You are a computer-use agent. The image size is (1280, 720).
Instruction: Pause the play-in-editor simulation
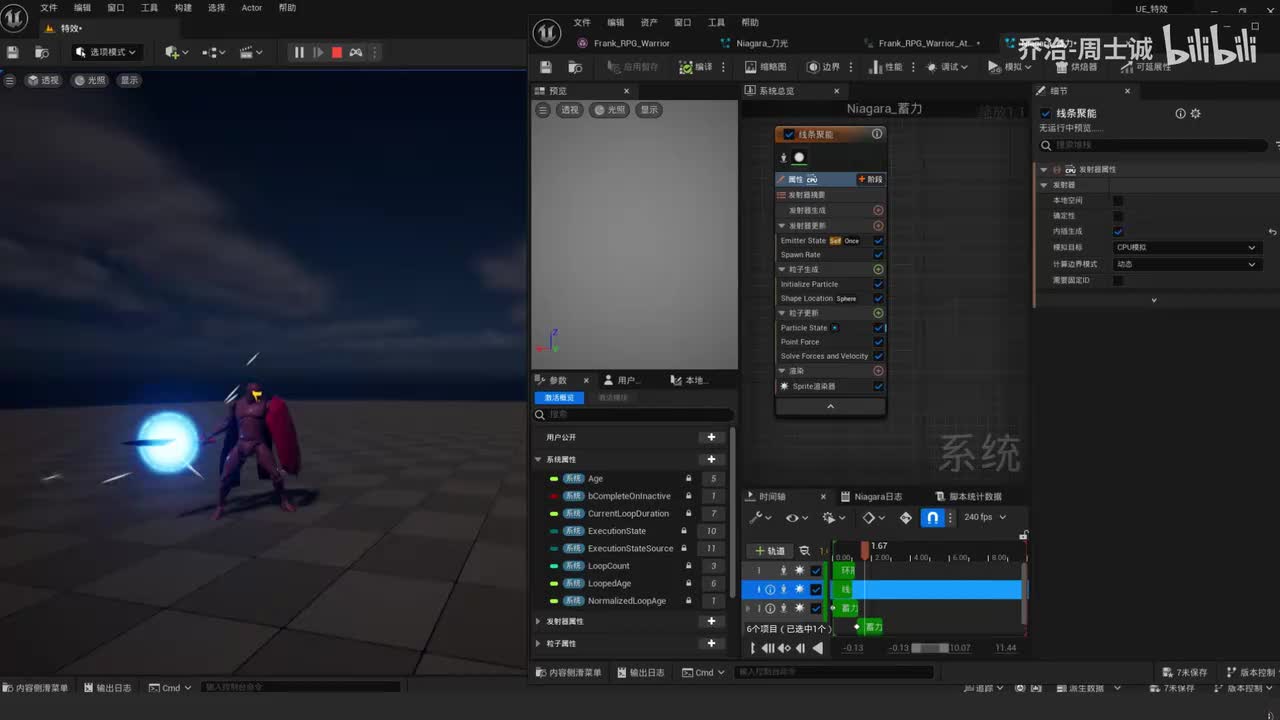298,52
